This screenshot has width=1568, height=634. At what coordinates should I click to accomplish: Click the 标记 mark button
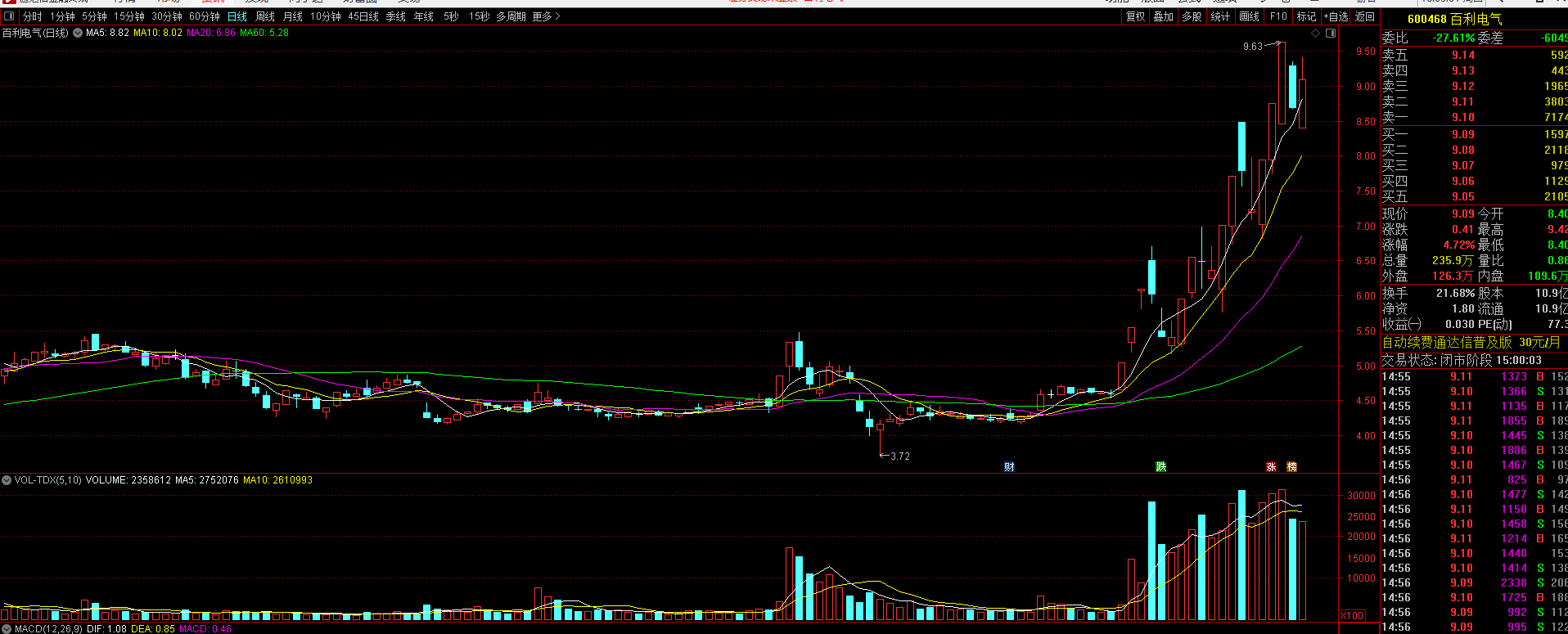click(1307, 16)
